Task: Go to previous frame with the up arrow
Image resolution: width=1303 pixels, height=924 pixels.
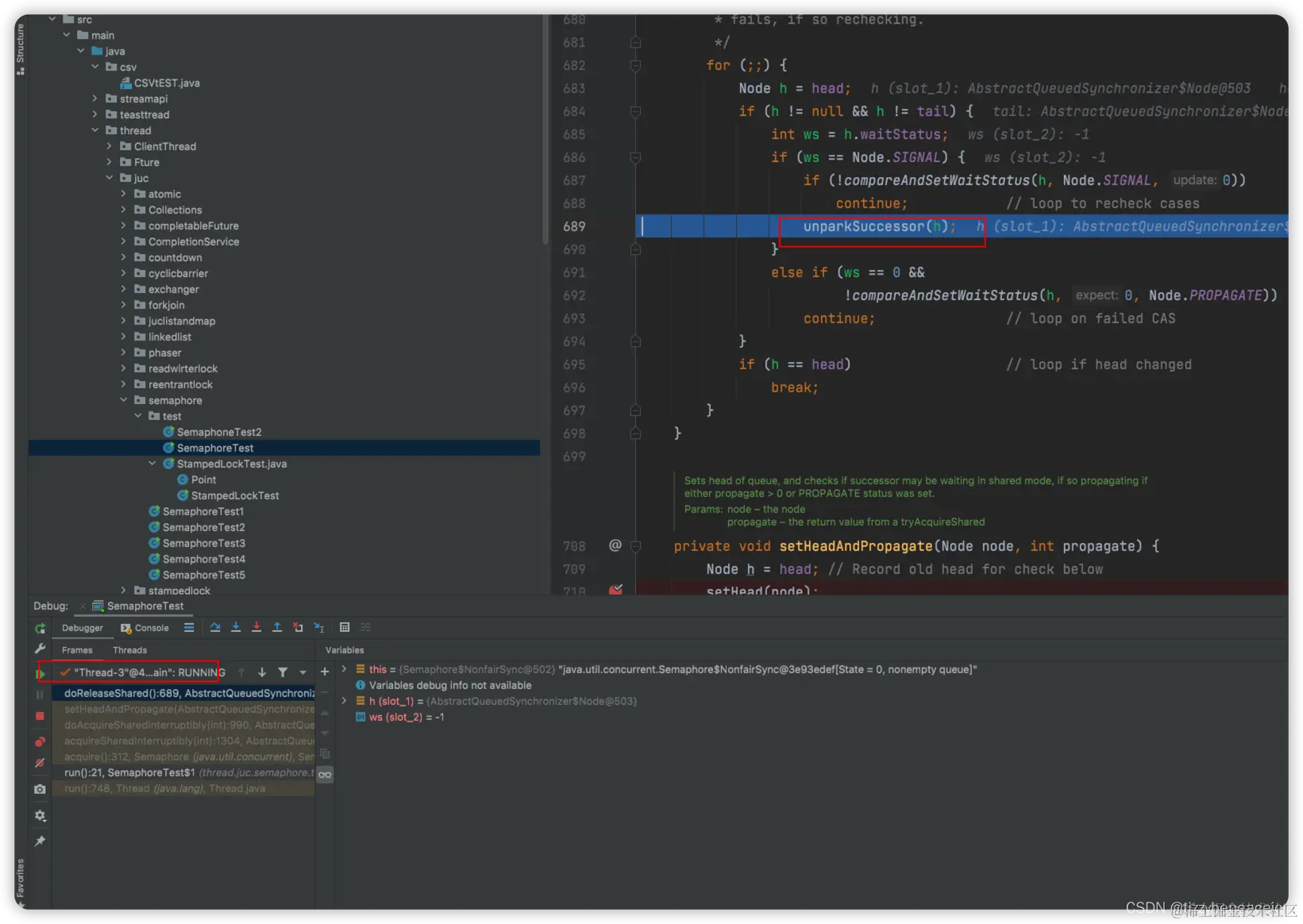Action: (x=241, y=672)
